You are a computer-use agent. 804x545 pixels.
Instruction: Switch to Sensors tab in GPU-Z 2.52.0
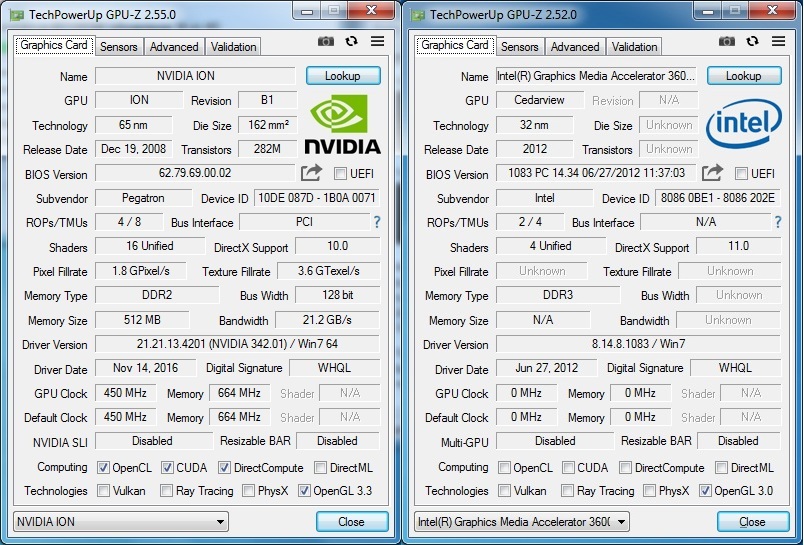[x=519, y=47]
